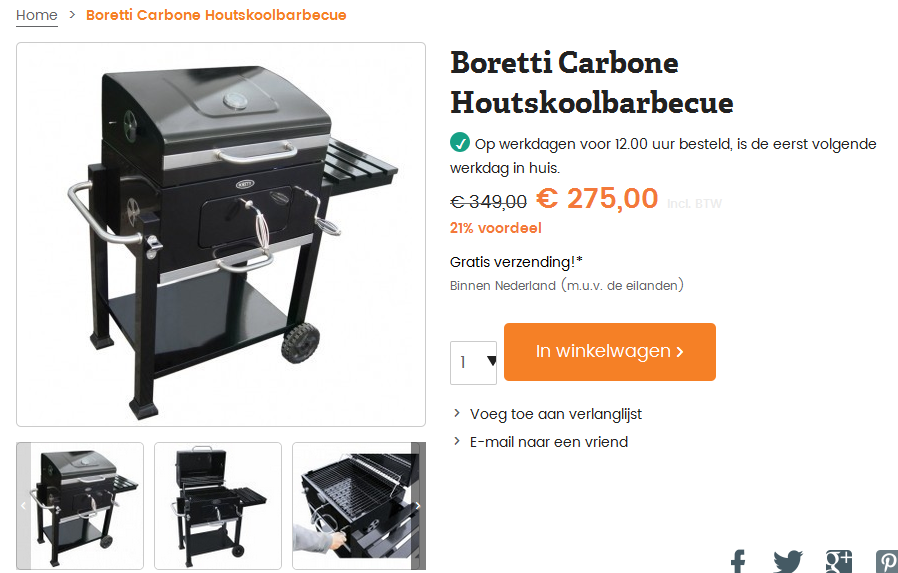Click thumbnail carousel left arrow
Image resolution: width=898 pixels, height=573 pixels.
click(23, 505)
